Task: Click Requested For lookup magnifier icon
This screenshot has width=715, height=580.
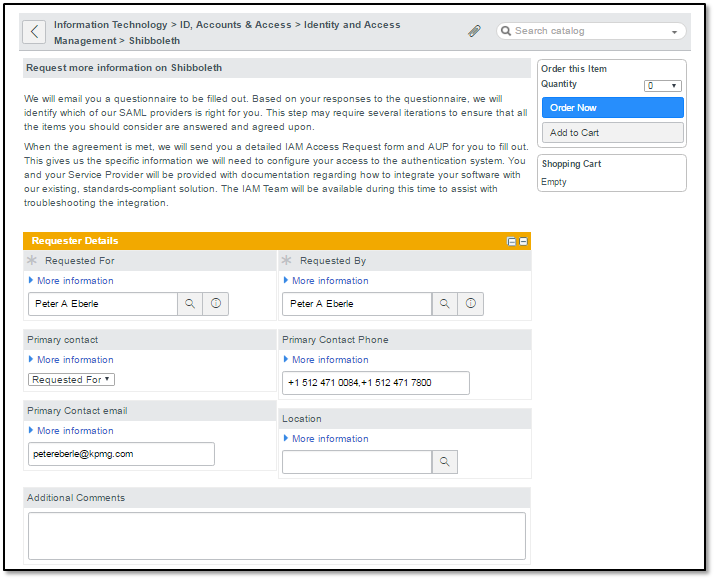Action: point(190,304)
